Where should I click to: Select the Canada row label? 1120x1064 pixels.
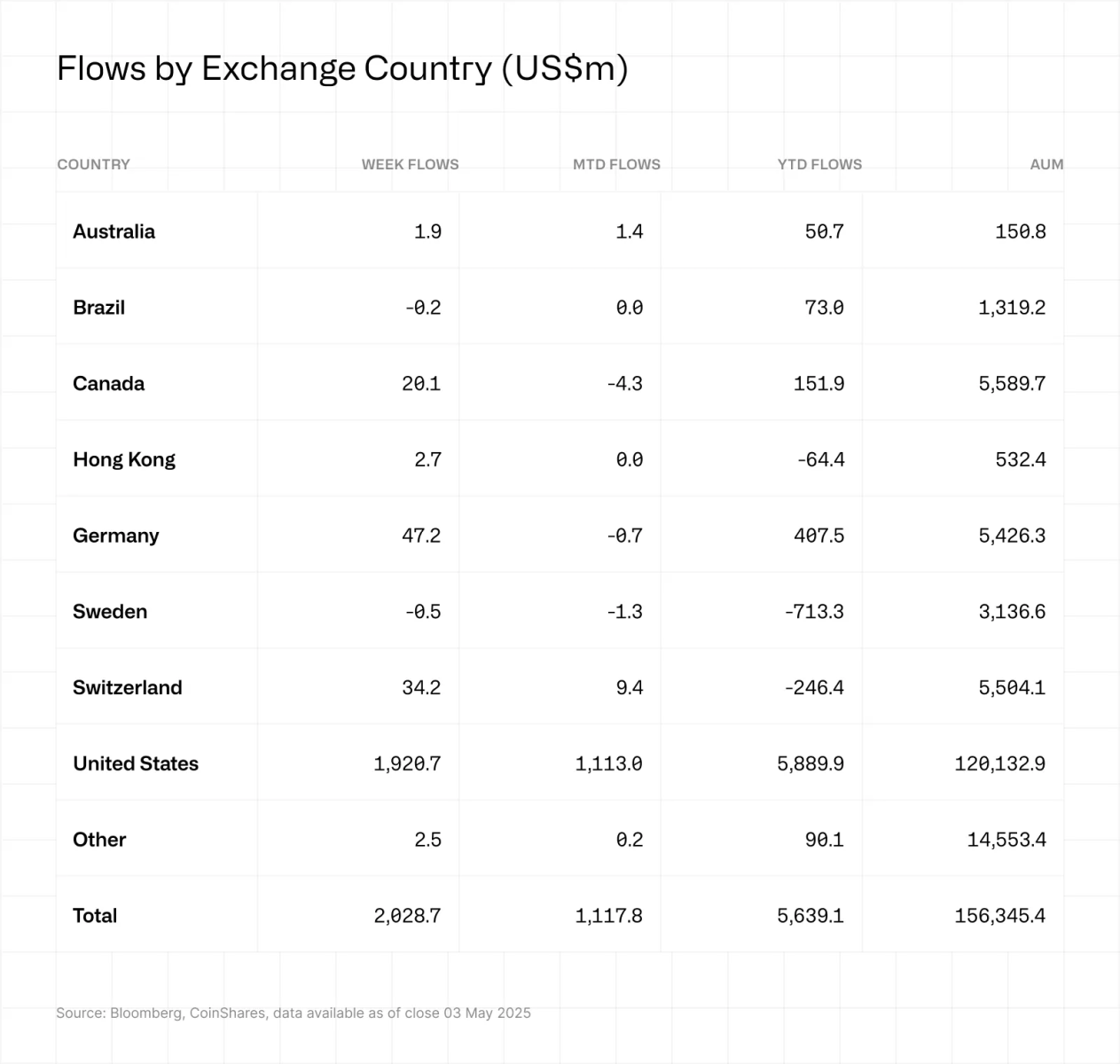pyautogui.click(x=108, y=384)
